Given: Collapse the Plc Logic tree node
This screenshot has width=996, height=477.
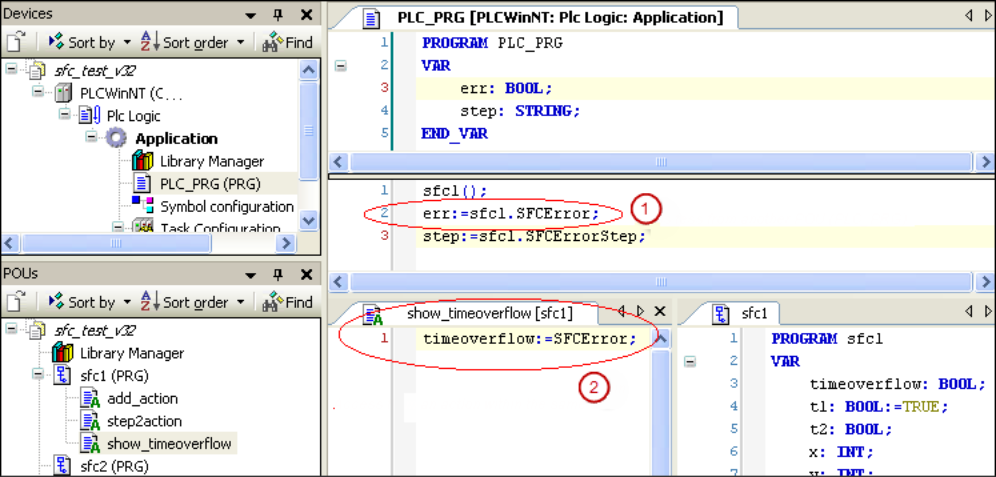Looking at the screenshot, I should pos(64,115).
